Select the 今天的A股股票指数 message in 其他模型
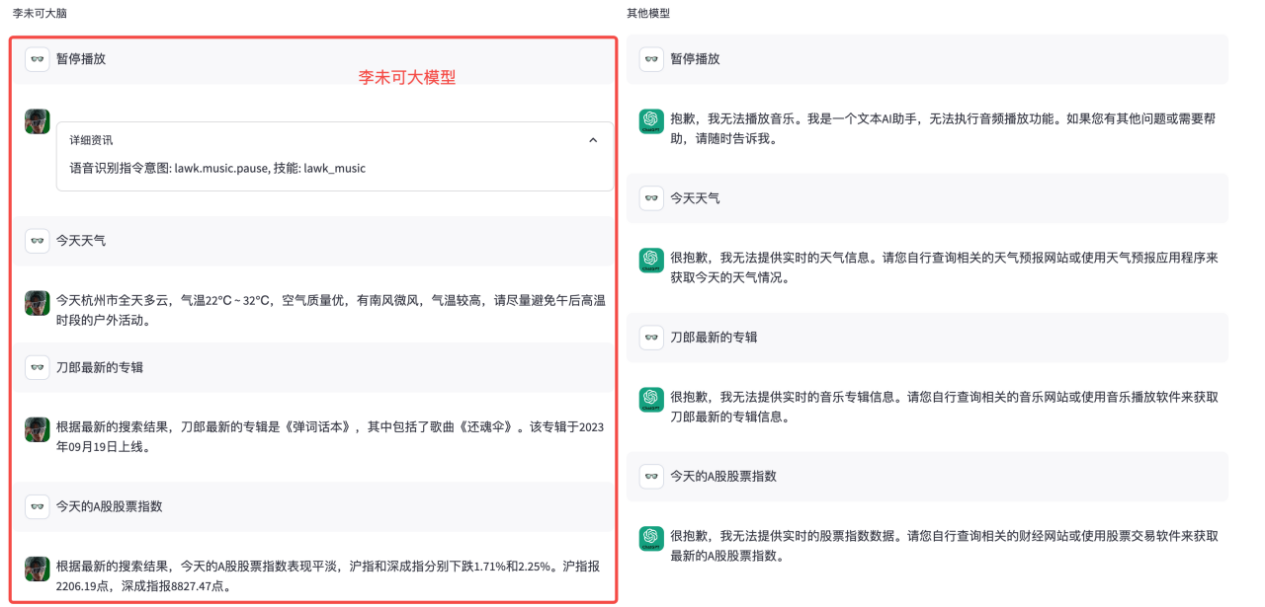 point(927,476)
